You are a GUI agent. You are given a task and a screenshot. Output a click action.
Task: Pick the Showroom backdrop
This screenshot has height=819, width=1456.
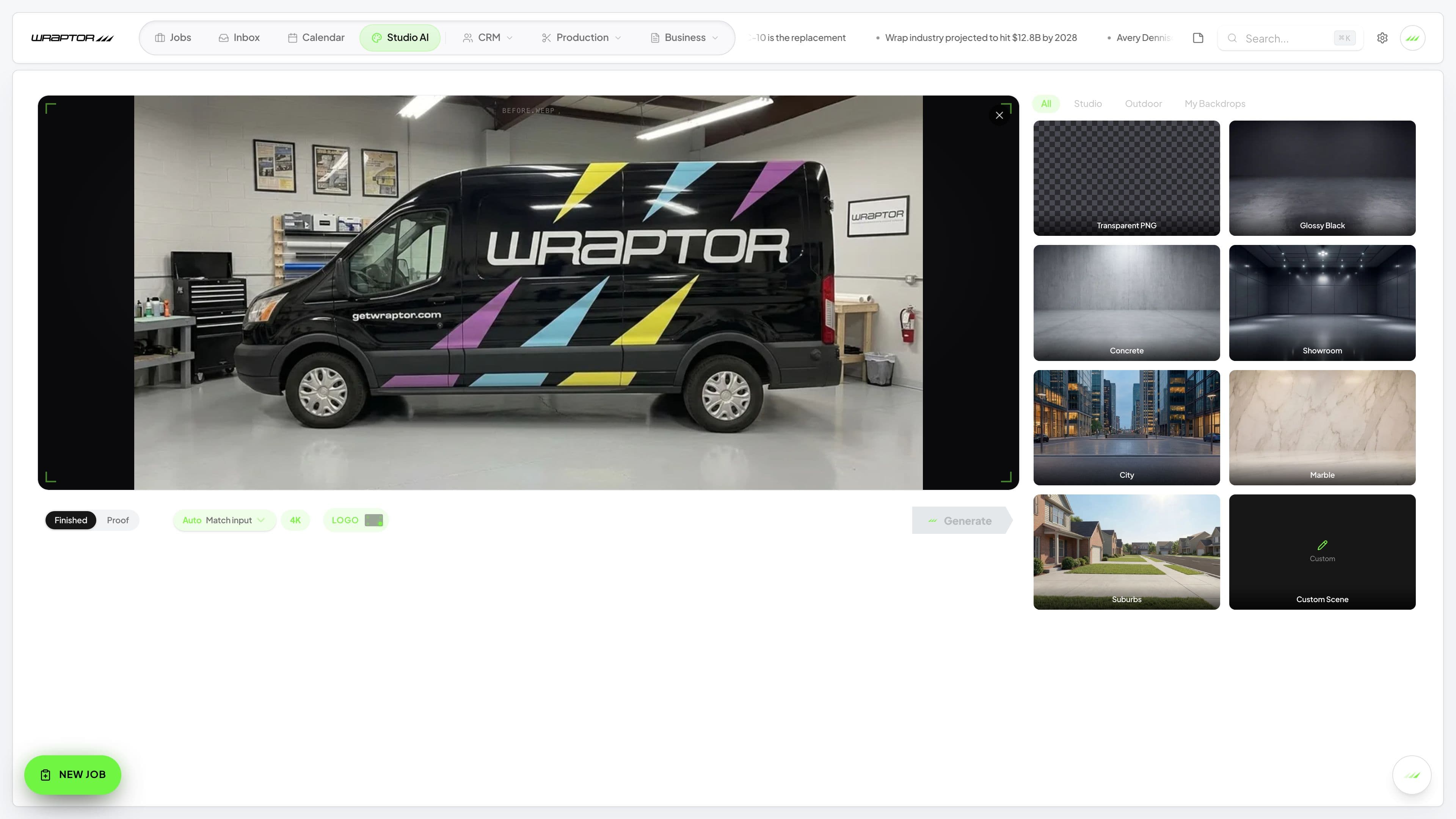click(x=1322, y=303)
